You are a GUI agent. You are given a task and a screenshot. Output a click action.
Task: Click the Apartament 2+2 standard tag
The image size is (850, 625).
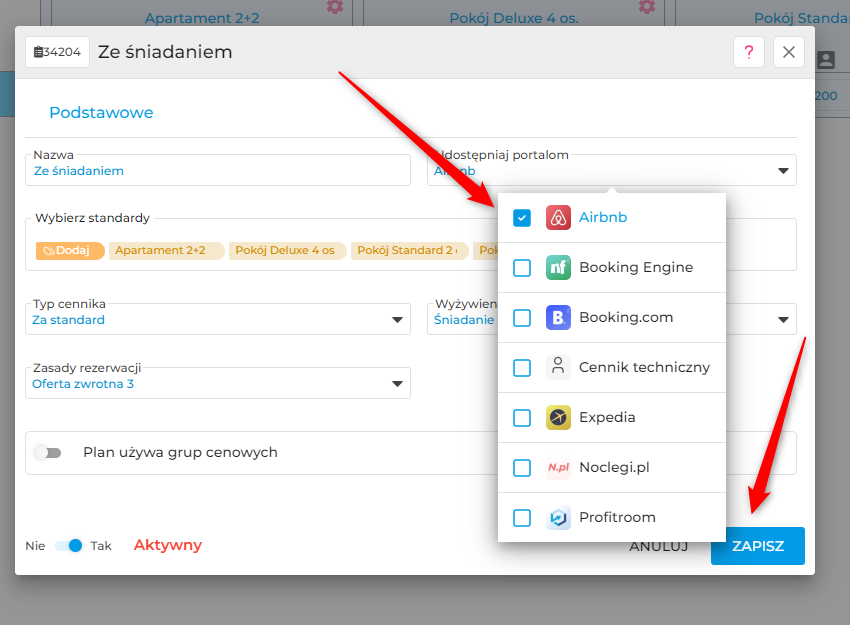click(166, 250)
